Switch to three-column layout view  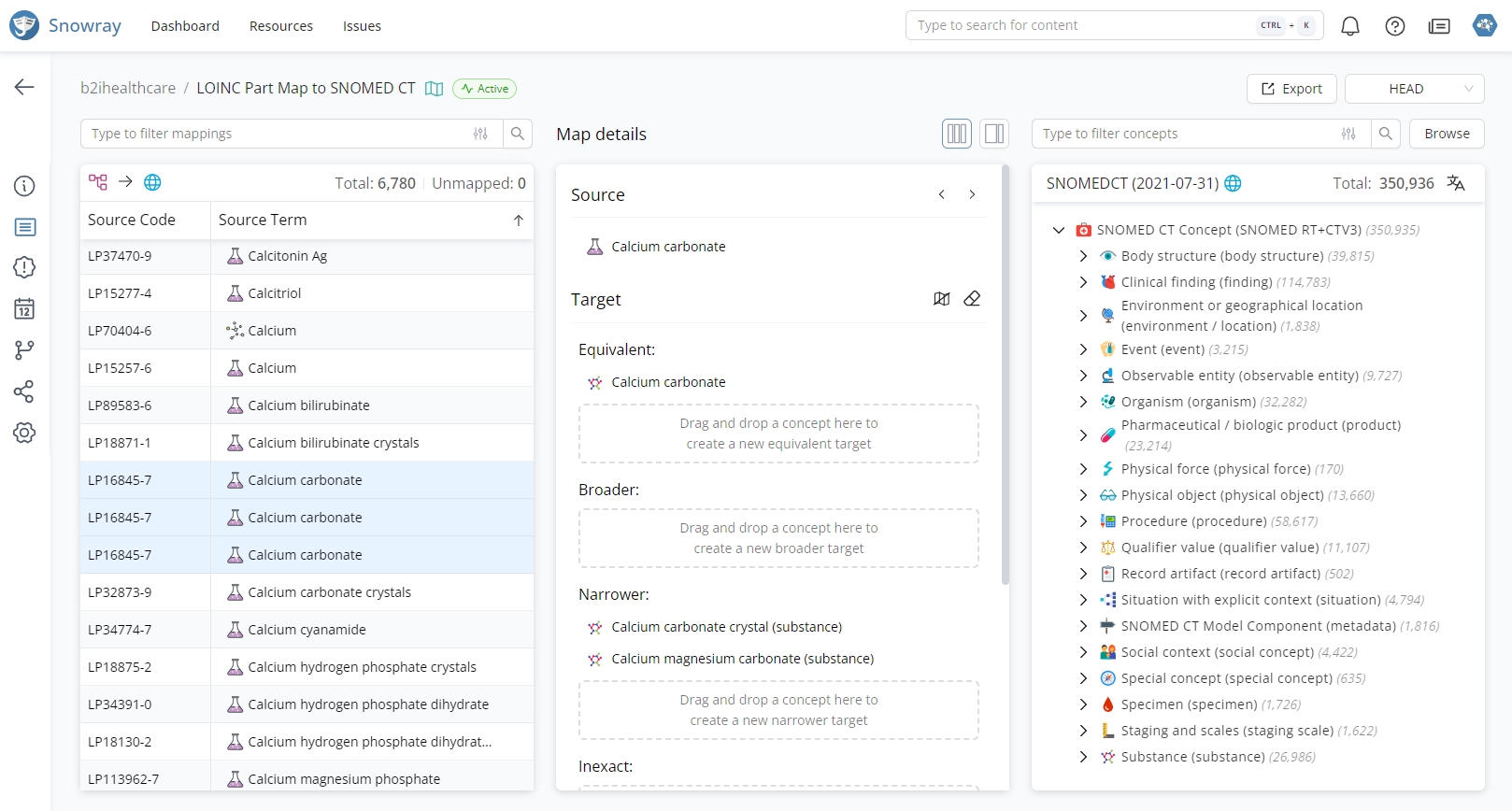coord(957,134)
